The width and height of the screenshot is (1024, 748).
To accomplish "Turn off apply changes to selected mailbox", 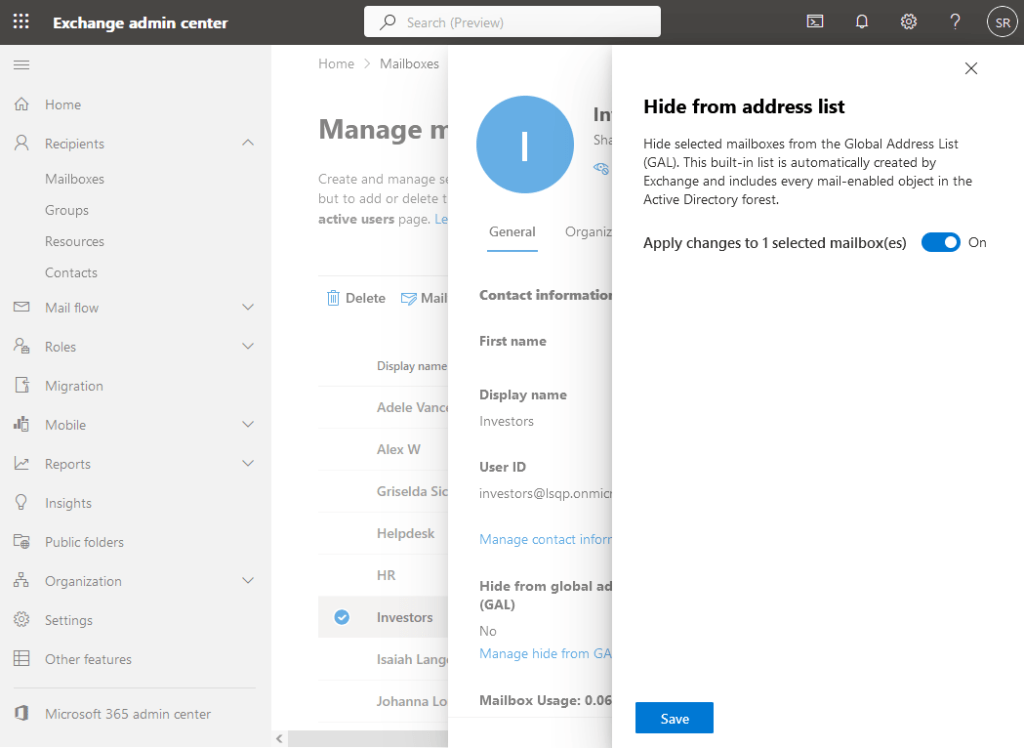I will [x=940, y=242].
